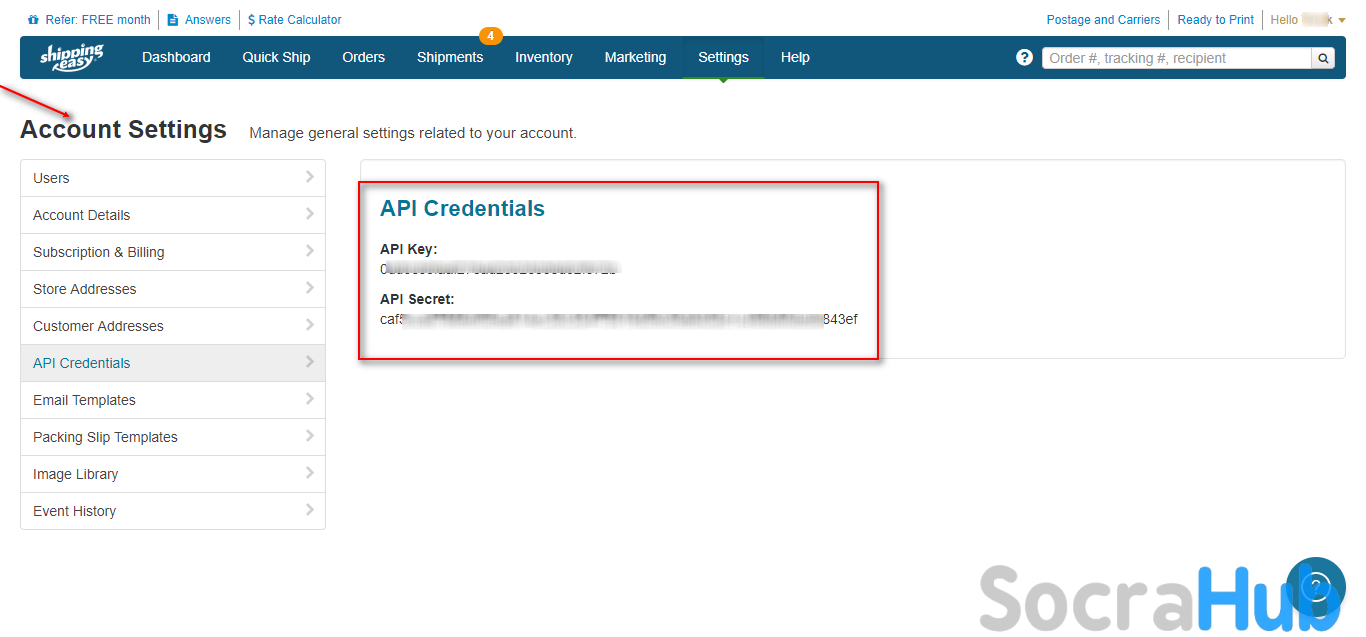This screenshot has height=637, width=1366.
Task: Open Email Templates settings
Action: coord(84,400)
